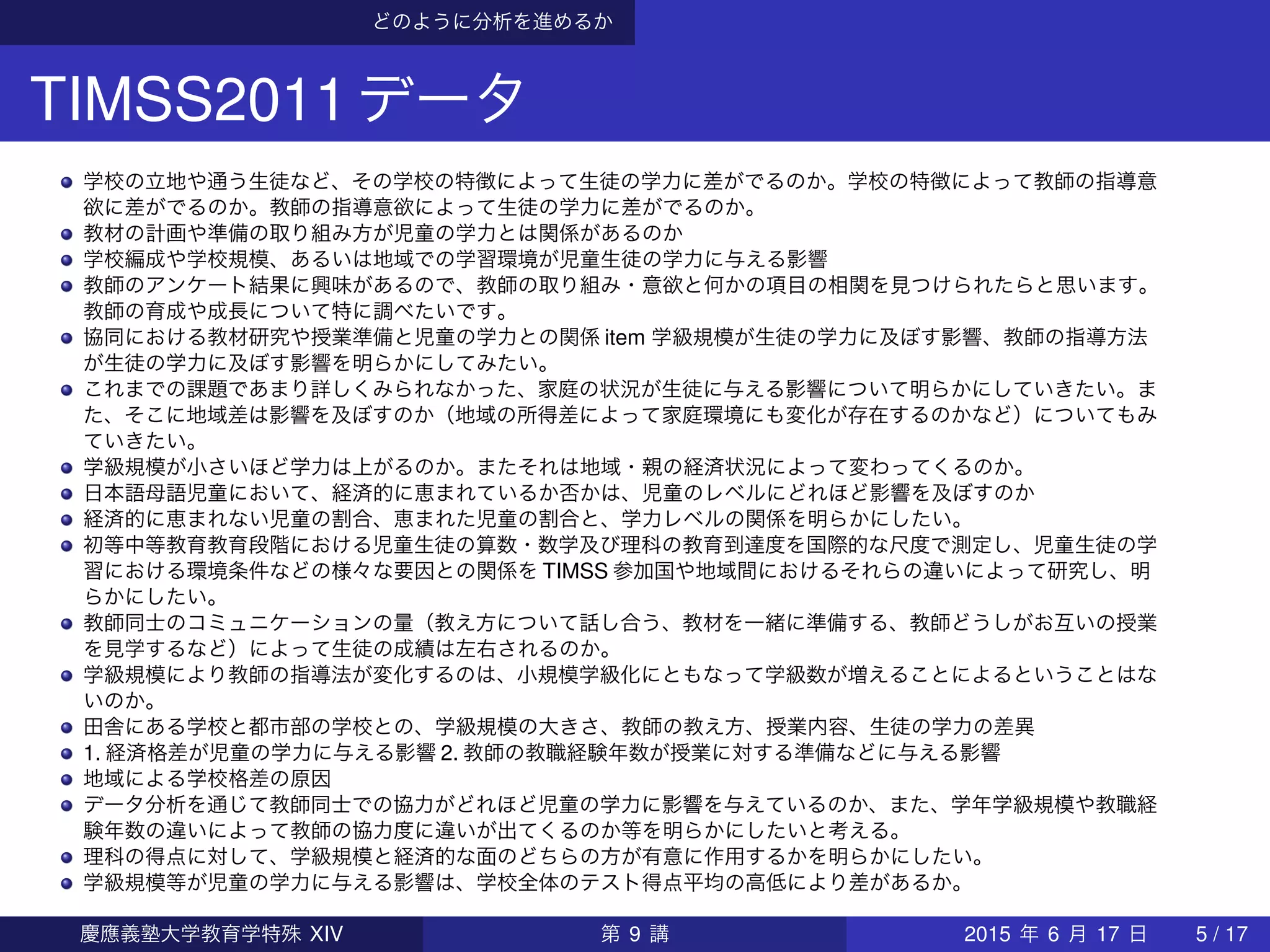Click the bullet starting 学校編成や学校規模

[x=456, y=259]
